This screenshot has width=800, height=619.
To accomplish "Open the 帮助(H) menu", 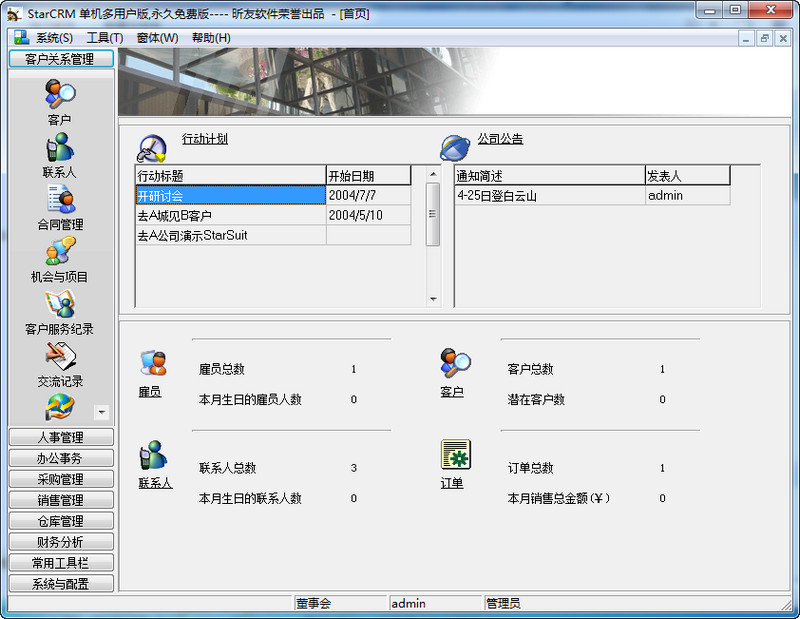I will [211, 38].
